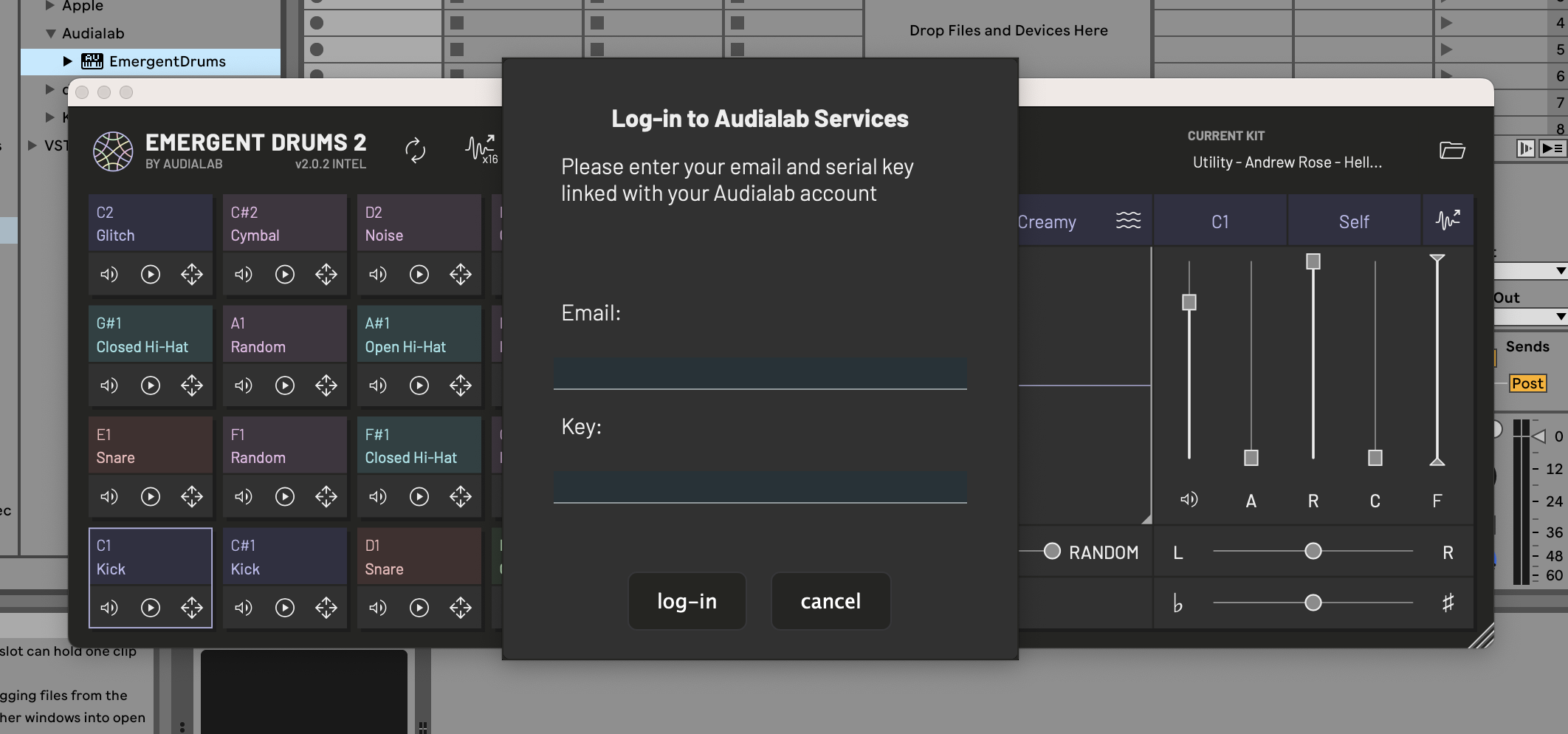Mute the C#1 Kick pad
This screenshot has height=734, width=1568.
(244, 608)
